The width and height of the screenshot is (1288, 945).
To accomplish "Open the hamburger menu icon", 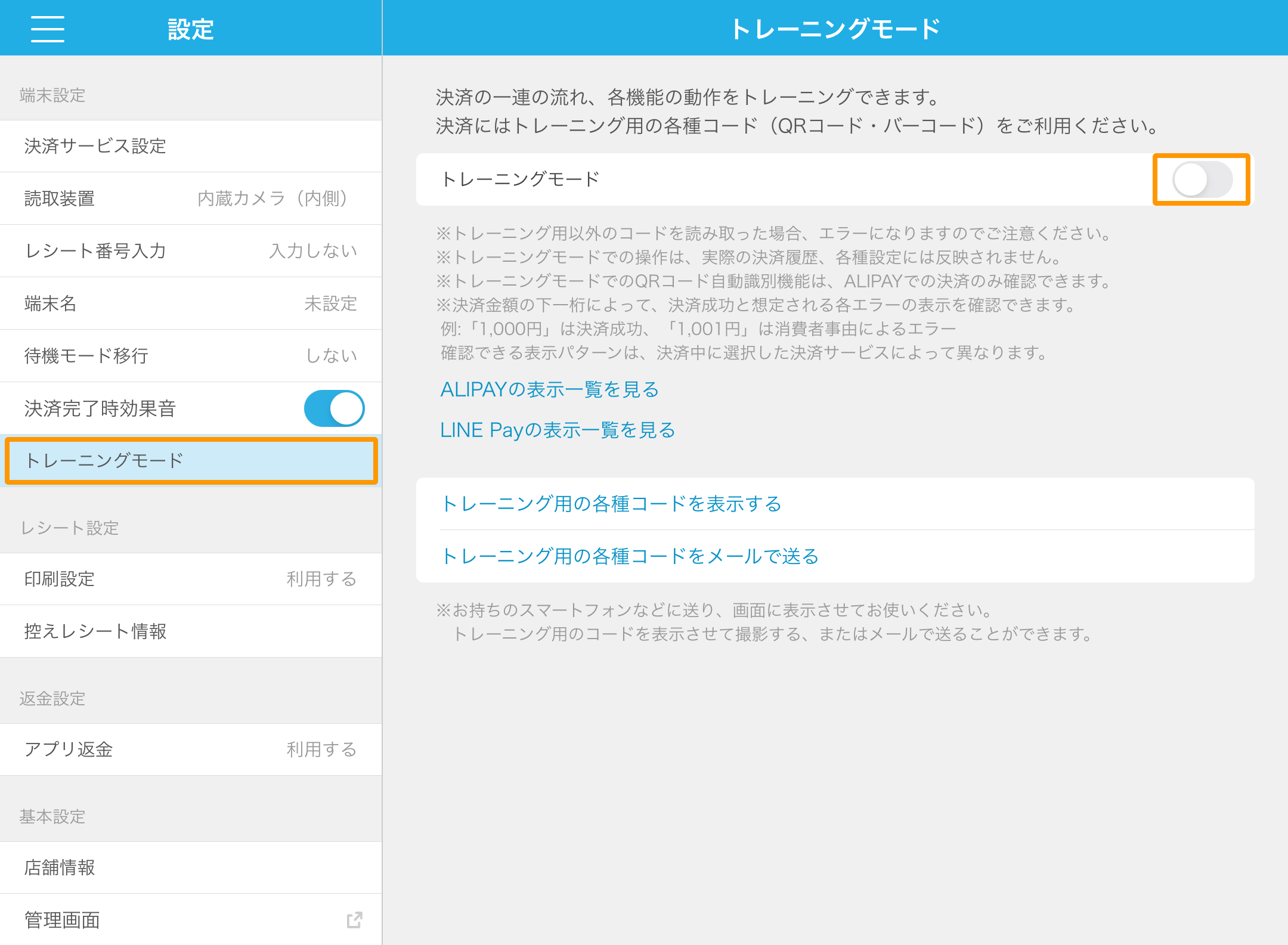I will (x=48, y=29).
